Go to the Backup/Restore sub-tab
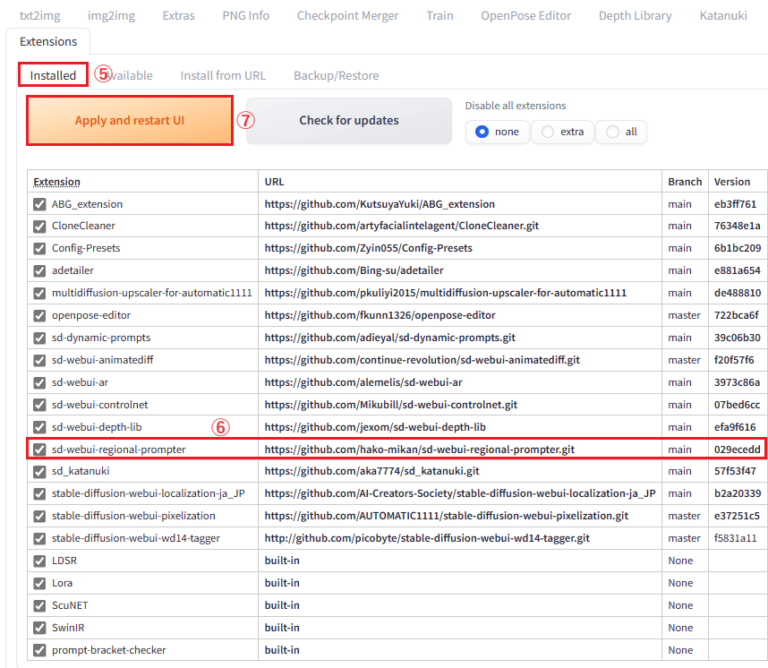 point(336,76)
